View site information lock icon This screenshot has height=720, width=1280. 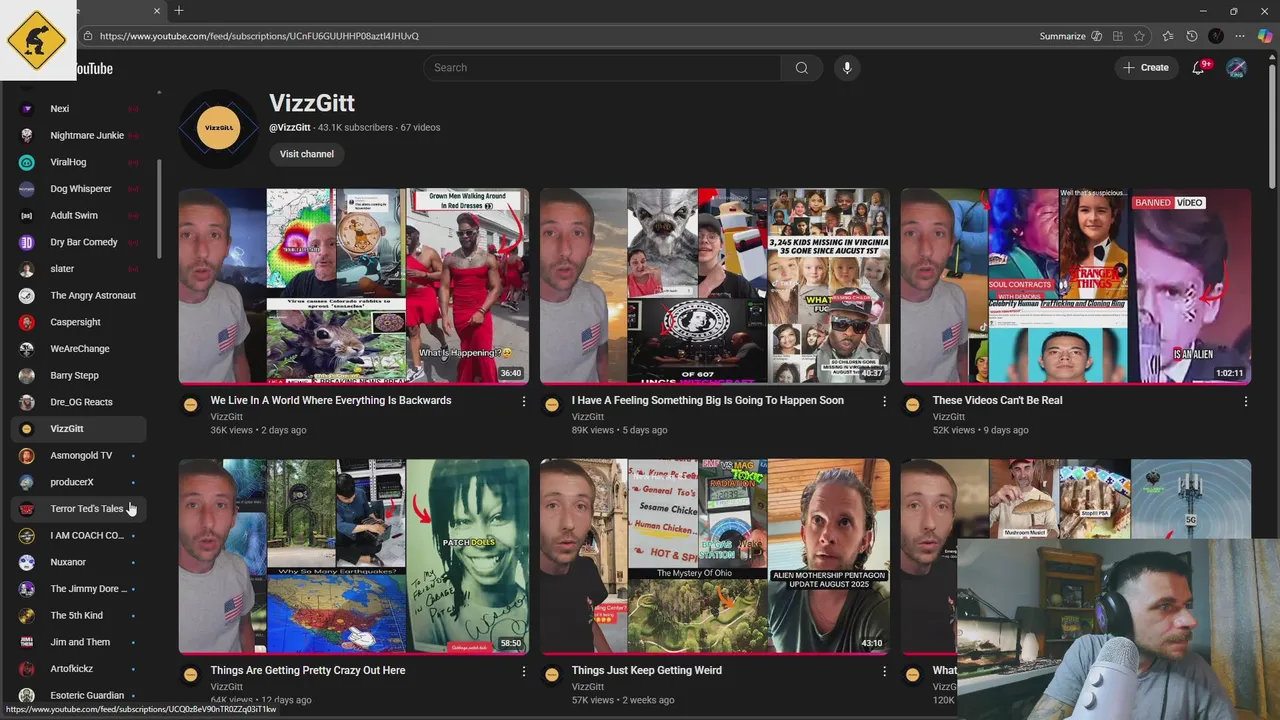click(x=88, y=36)
